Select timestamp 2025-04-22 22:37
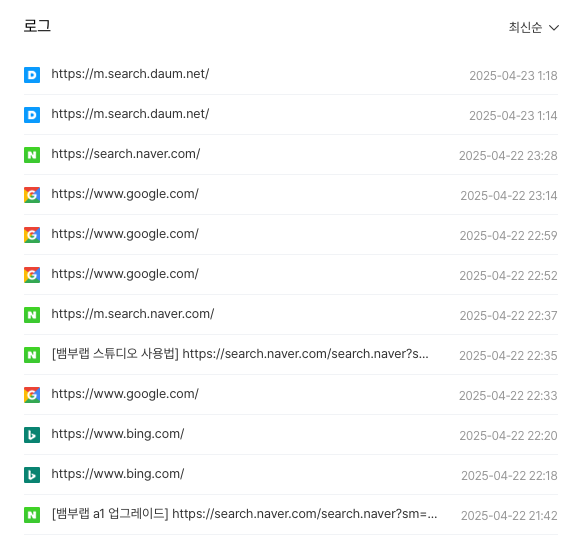582x535 pixels. click(x=509, y=316)
